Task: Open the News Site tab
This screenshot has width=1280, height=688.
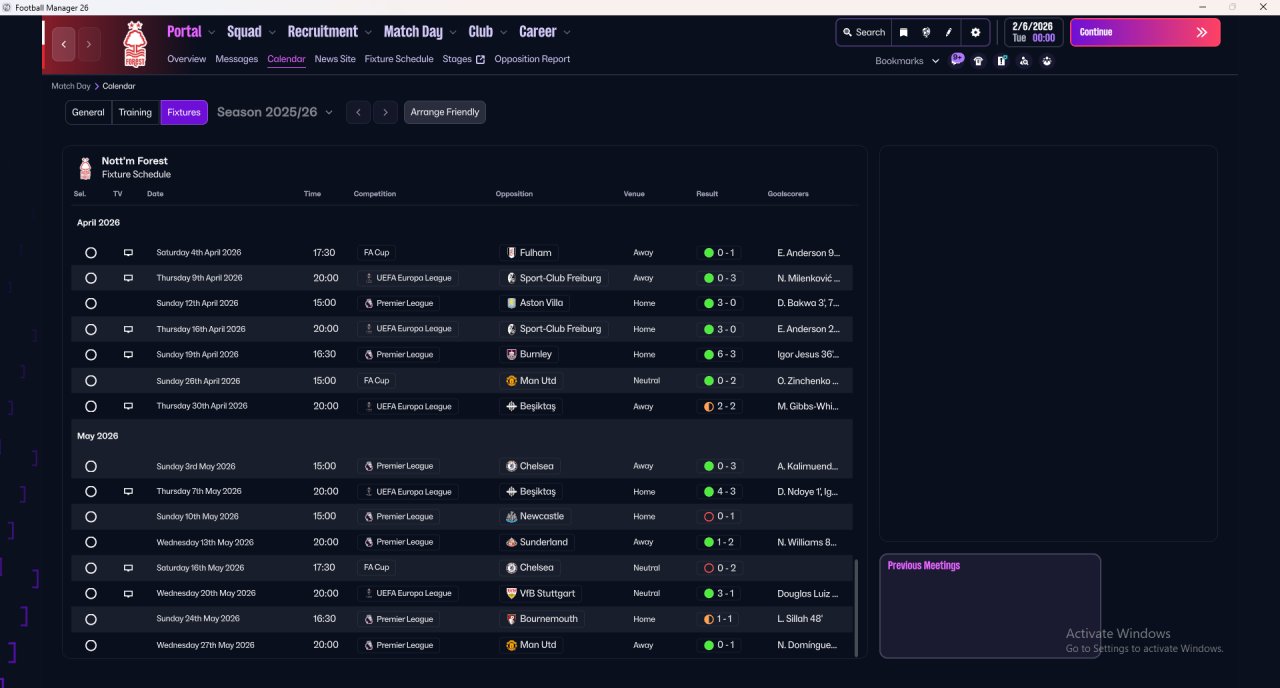Action: coord(335,59)
